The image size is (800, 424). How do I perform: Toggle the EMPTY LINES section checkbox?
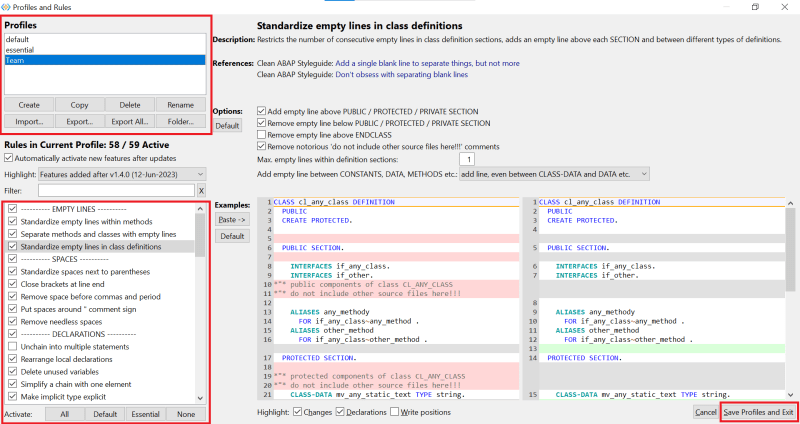(x=12, y=209)
